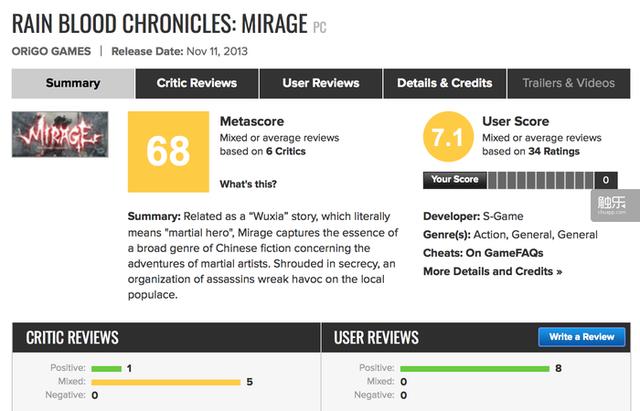
Task: Select the Trailers & Videos tab
Action: tap(569, 83)
